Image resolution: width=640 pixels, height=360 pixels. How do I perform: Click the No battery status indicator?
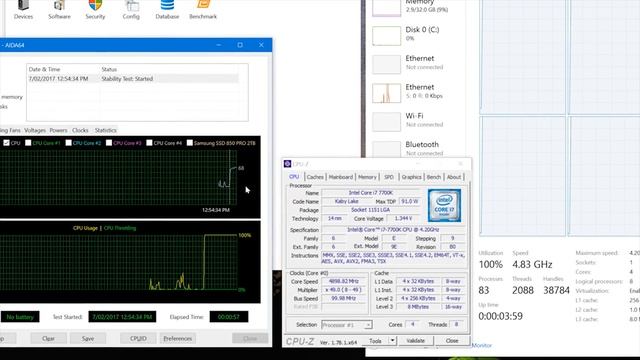[x=20, y=317]
